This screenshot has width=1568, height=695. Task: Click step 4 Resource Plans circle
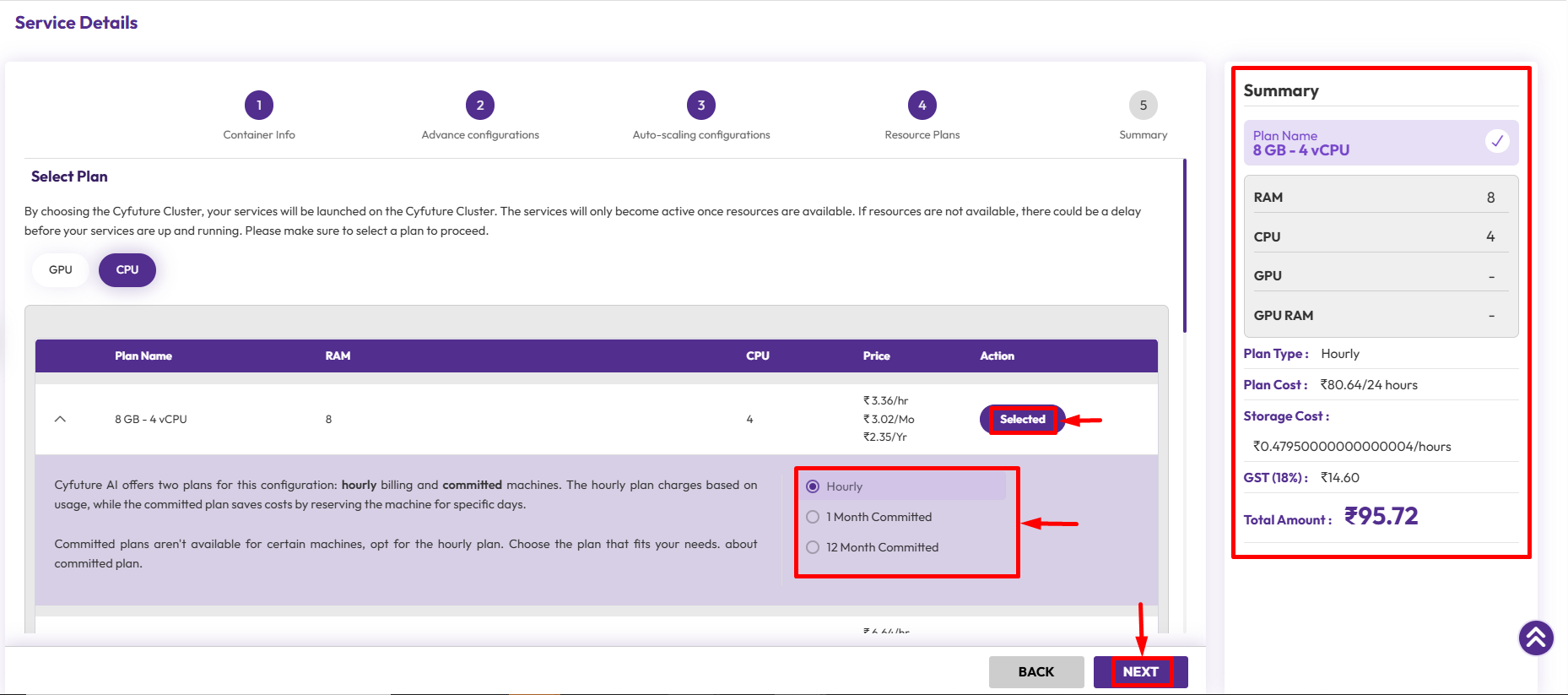coord(922,106)
